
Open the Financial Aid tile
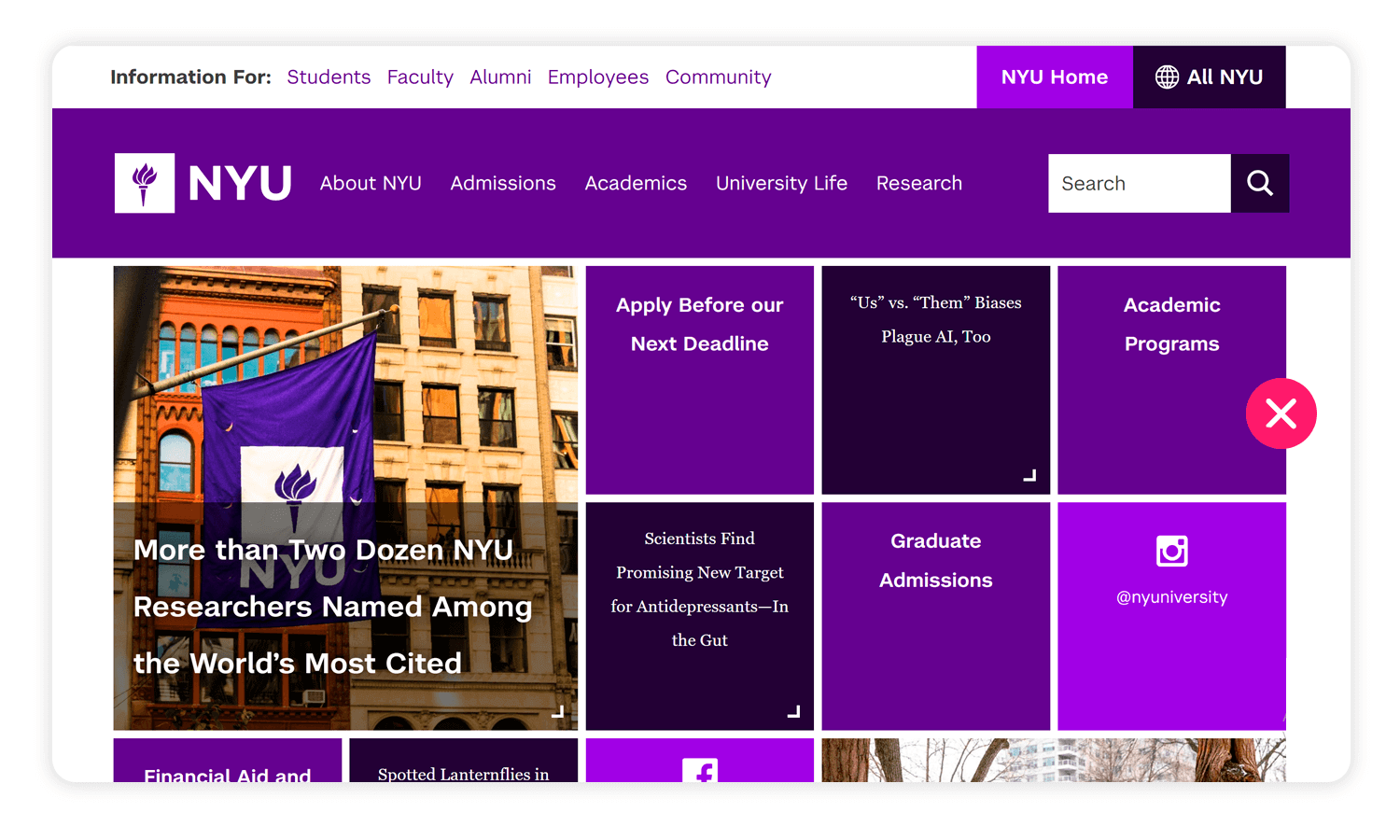point(228,761)
